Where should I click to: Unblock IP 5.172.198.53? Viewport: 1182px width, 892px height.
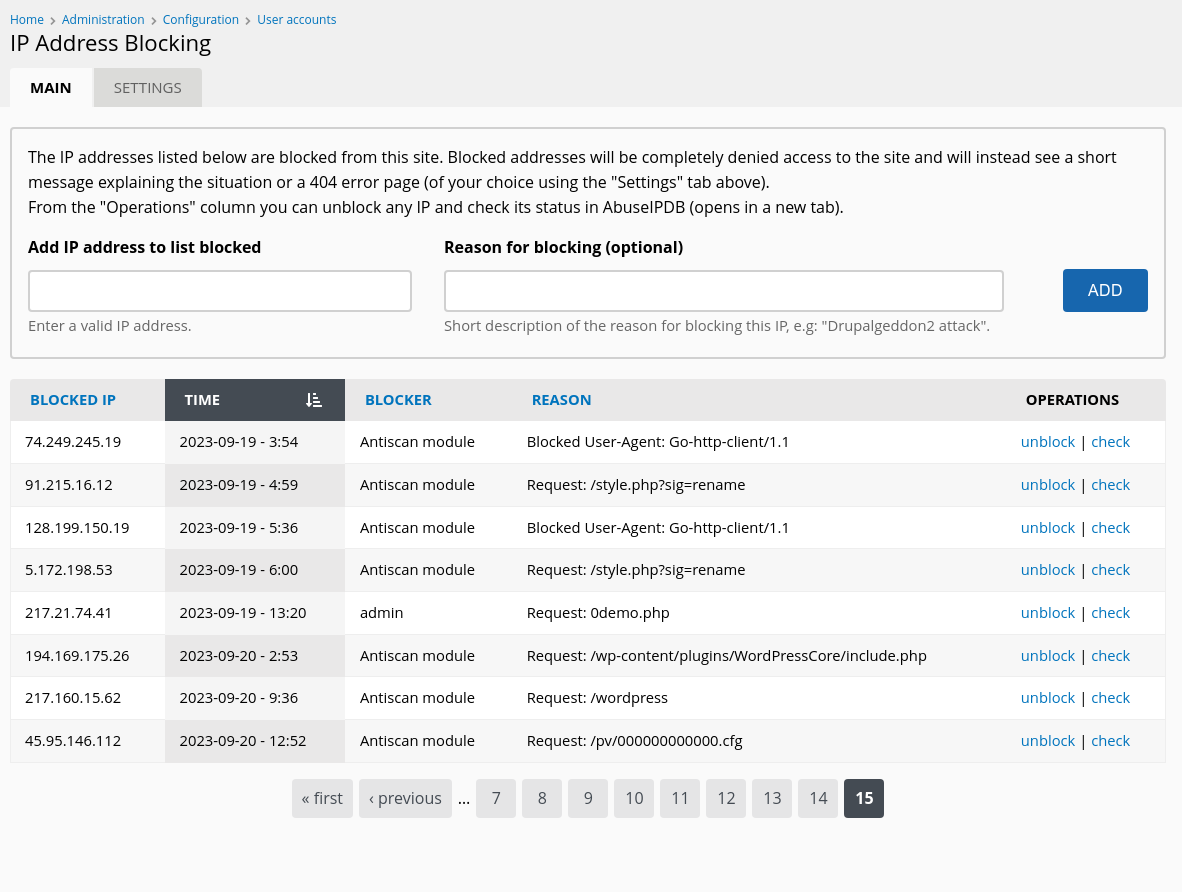pos(1048,570)
